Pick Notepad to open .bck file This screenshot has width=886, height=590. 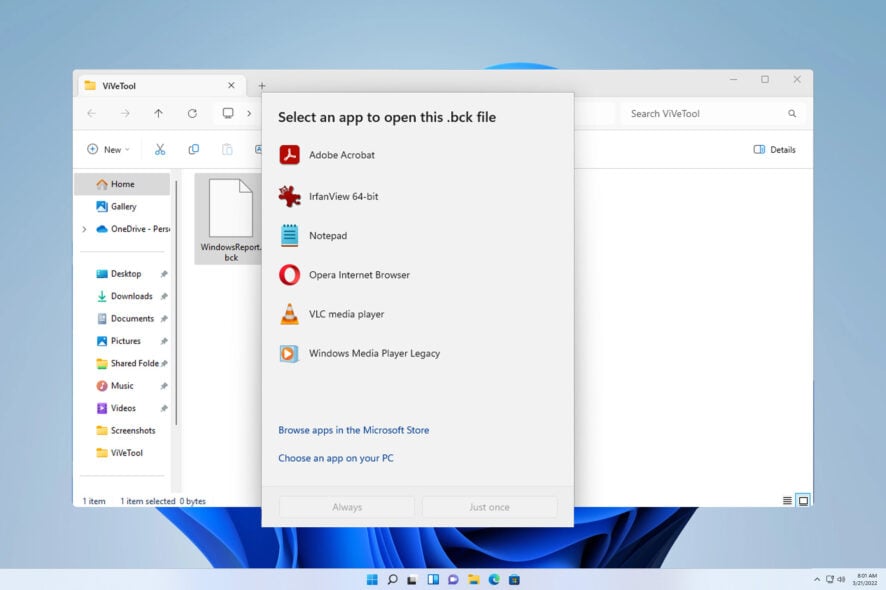(x=327, y=235)
